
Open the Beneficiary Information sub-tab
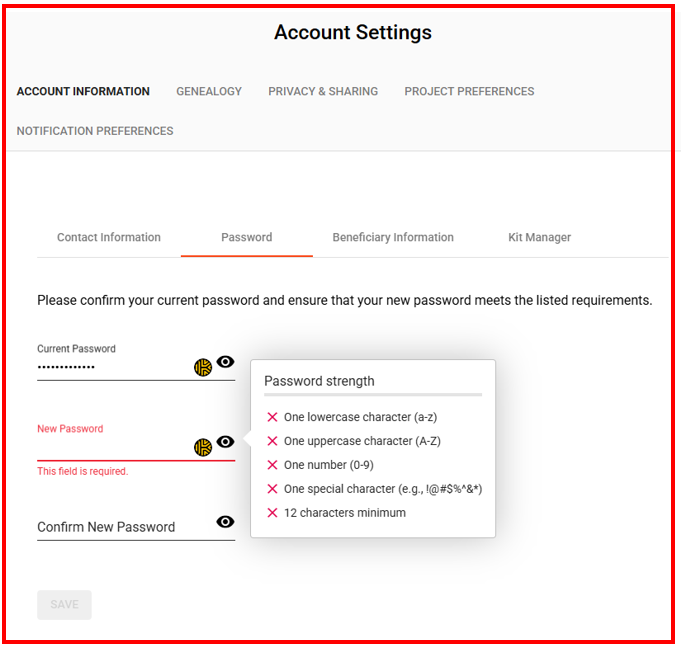[x=393, y=237]
